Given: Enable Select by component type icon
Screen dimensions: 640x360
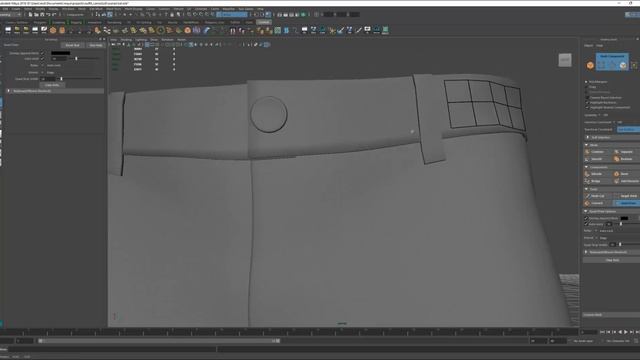Looking at the screenshot, I should click(110, 15).
